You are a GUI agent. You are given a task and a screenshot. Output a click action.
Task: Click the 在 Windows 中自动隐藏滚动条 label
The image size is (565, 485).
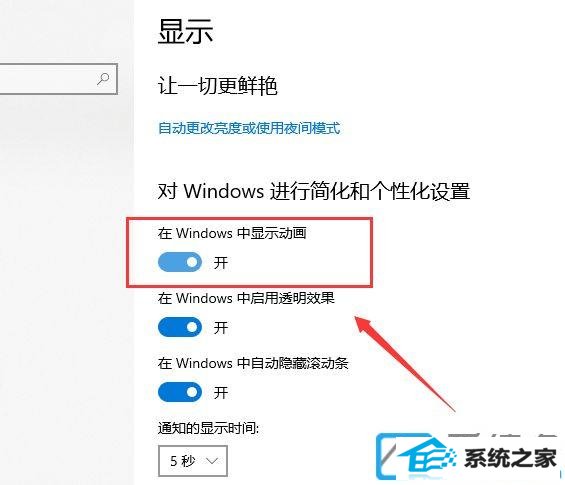point(253,363)
